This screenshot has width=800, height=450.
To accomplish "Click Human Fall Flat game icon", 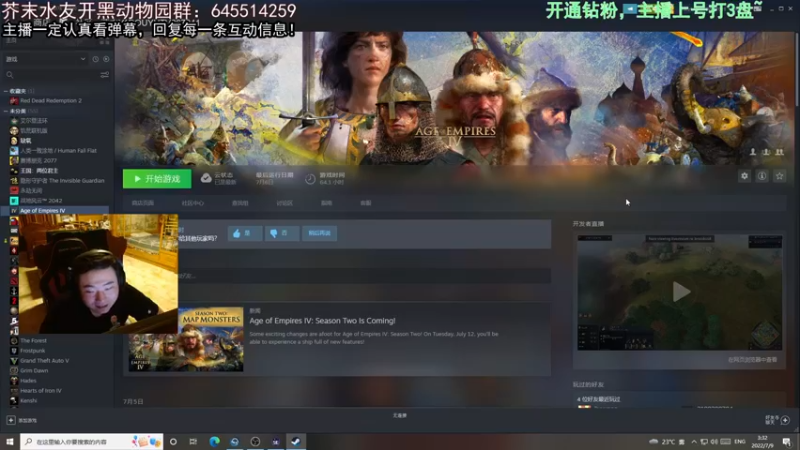I will point(14,151).
